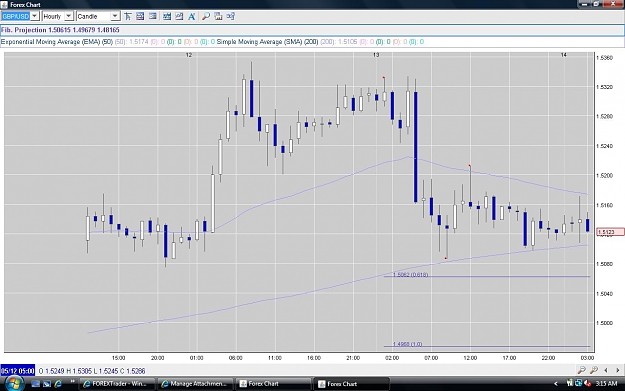Click the 1.5200 price axis label
625x391 pixels.
point(605,175)
